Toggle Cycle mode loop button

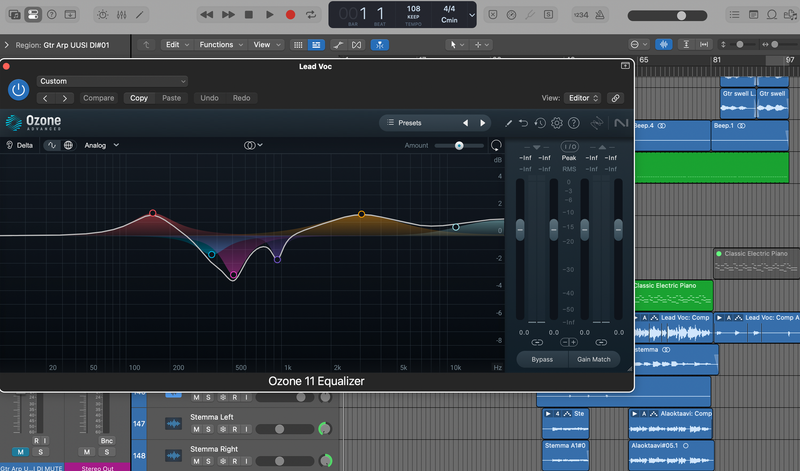[311, 15]
